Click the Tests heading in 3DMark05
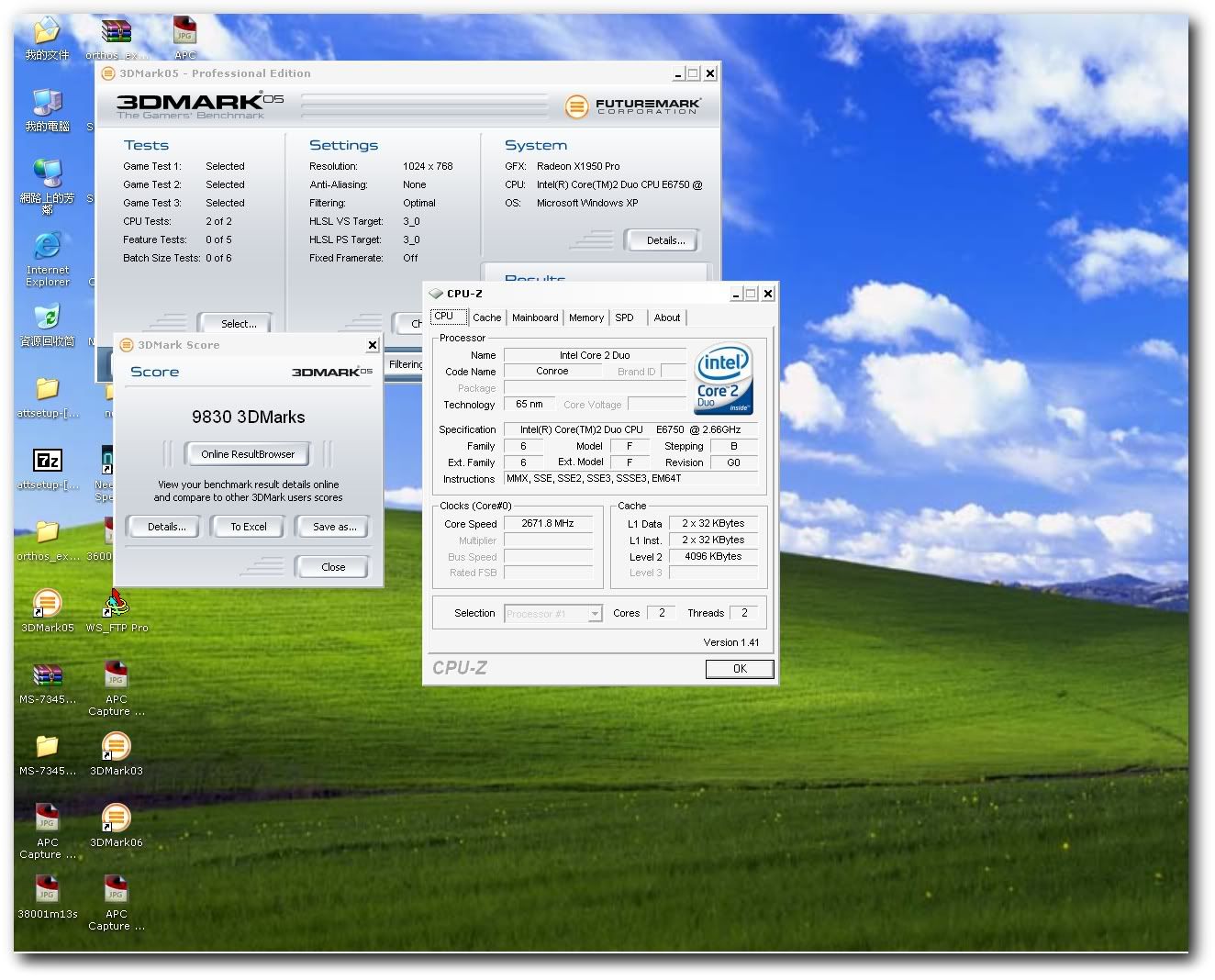 pyautogui.click(x=146, y=145)
